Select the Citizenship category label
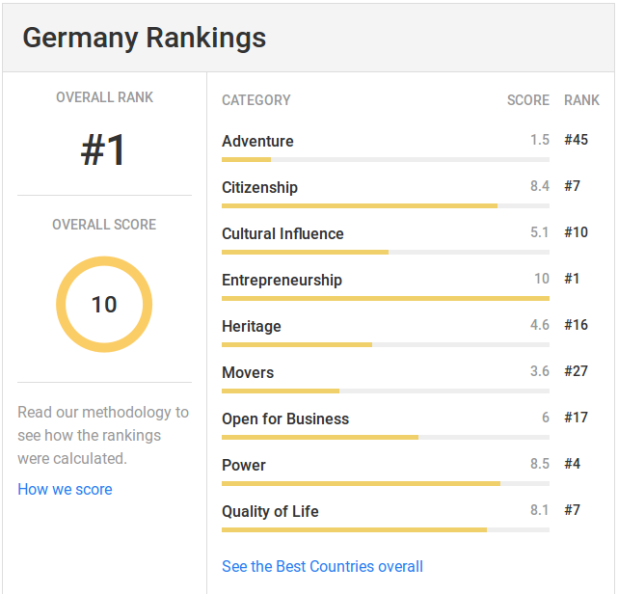 tap(260, 187)
